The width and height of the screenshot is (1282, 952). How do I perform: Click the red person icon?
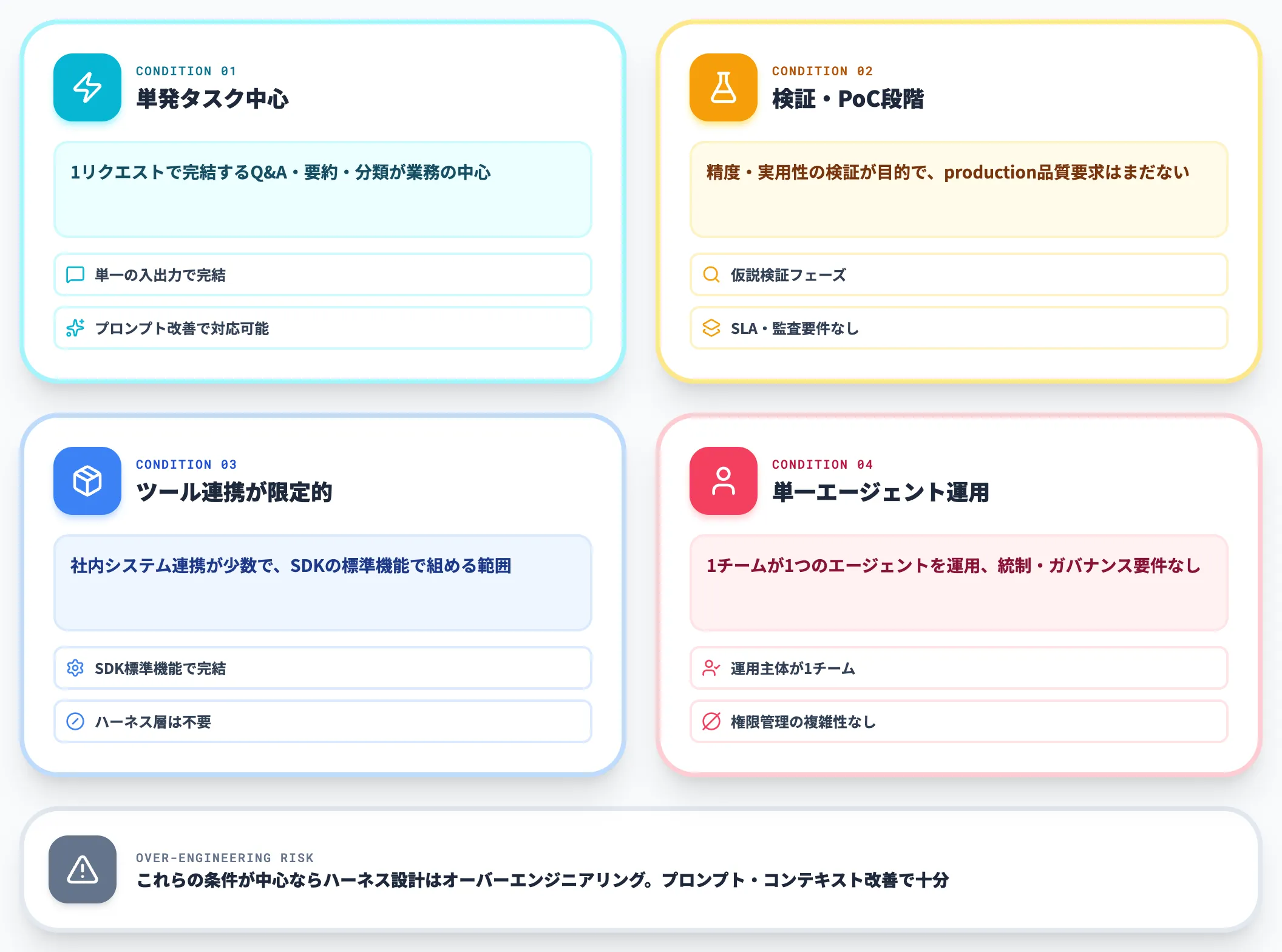[724, 481]
